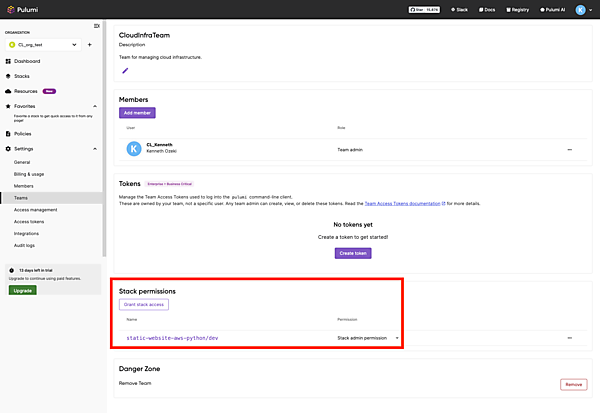Click the Add member button
This screenshot has height=413, width=600.
(137, 113)
